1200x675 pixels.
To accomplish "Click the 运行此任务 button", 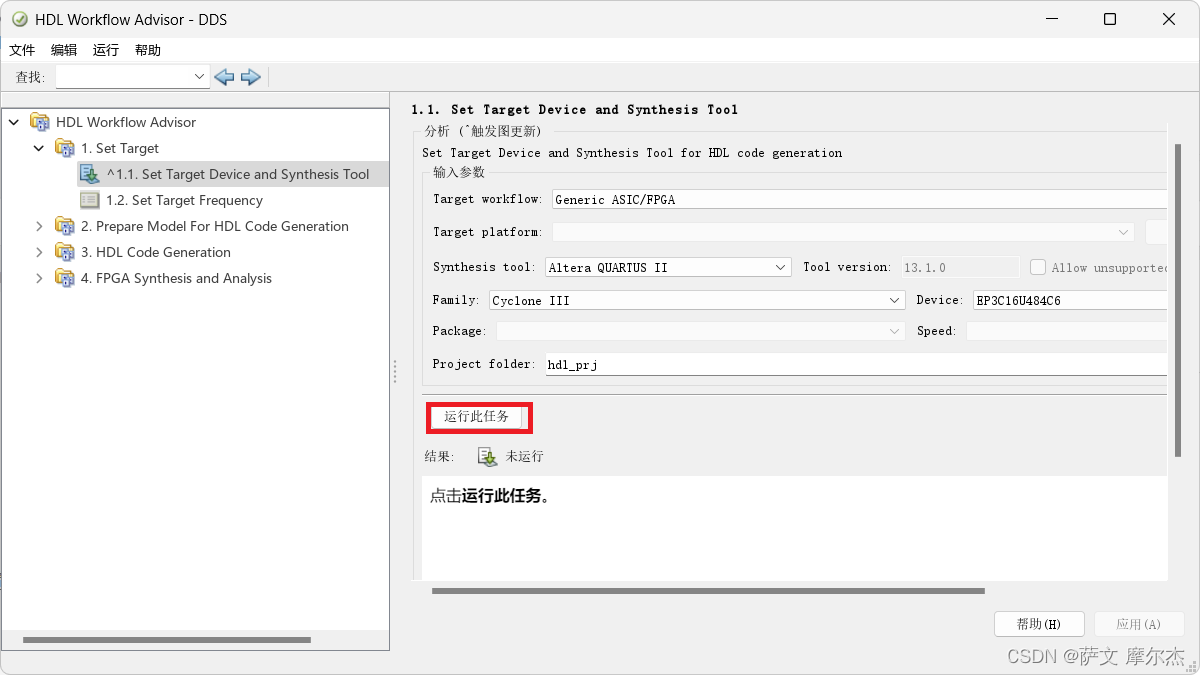I will pyautogui.click(x=478, y=416).
